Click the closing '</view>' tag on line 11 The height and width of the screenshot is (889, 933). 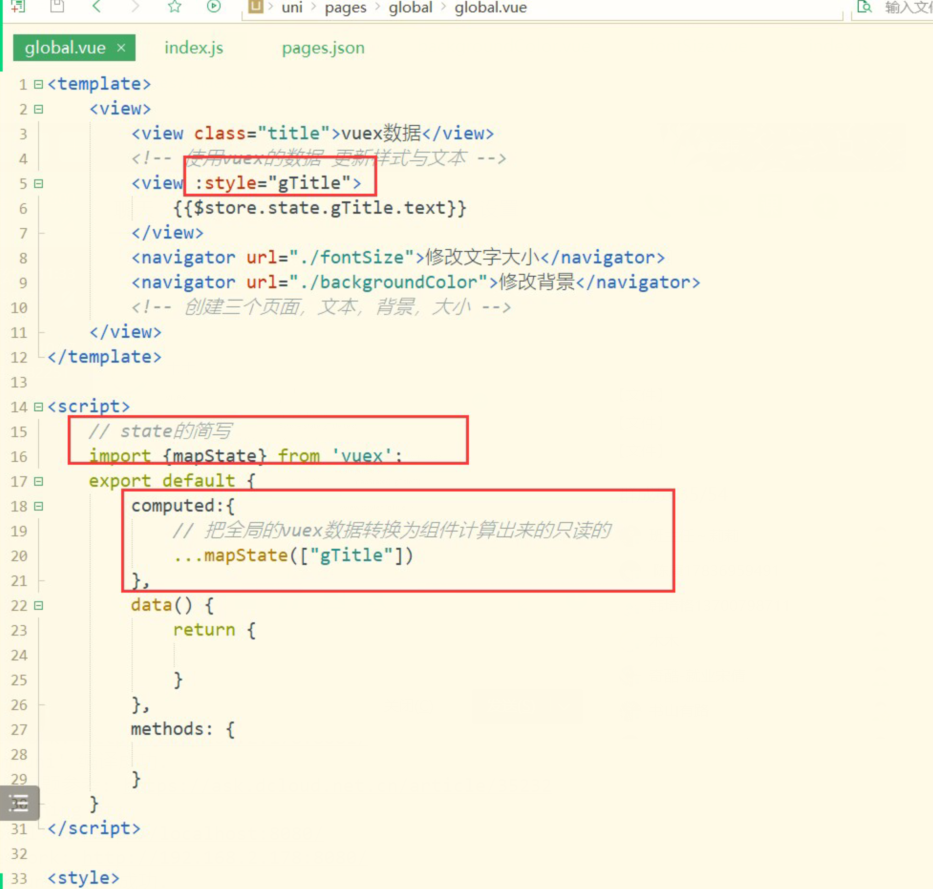click(x=125, y=332)
